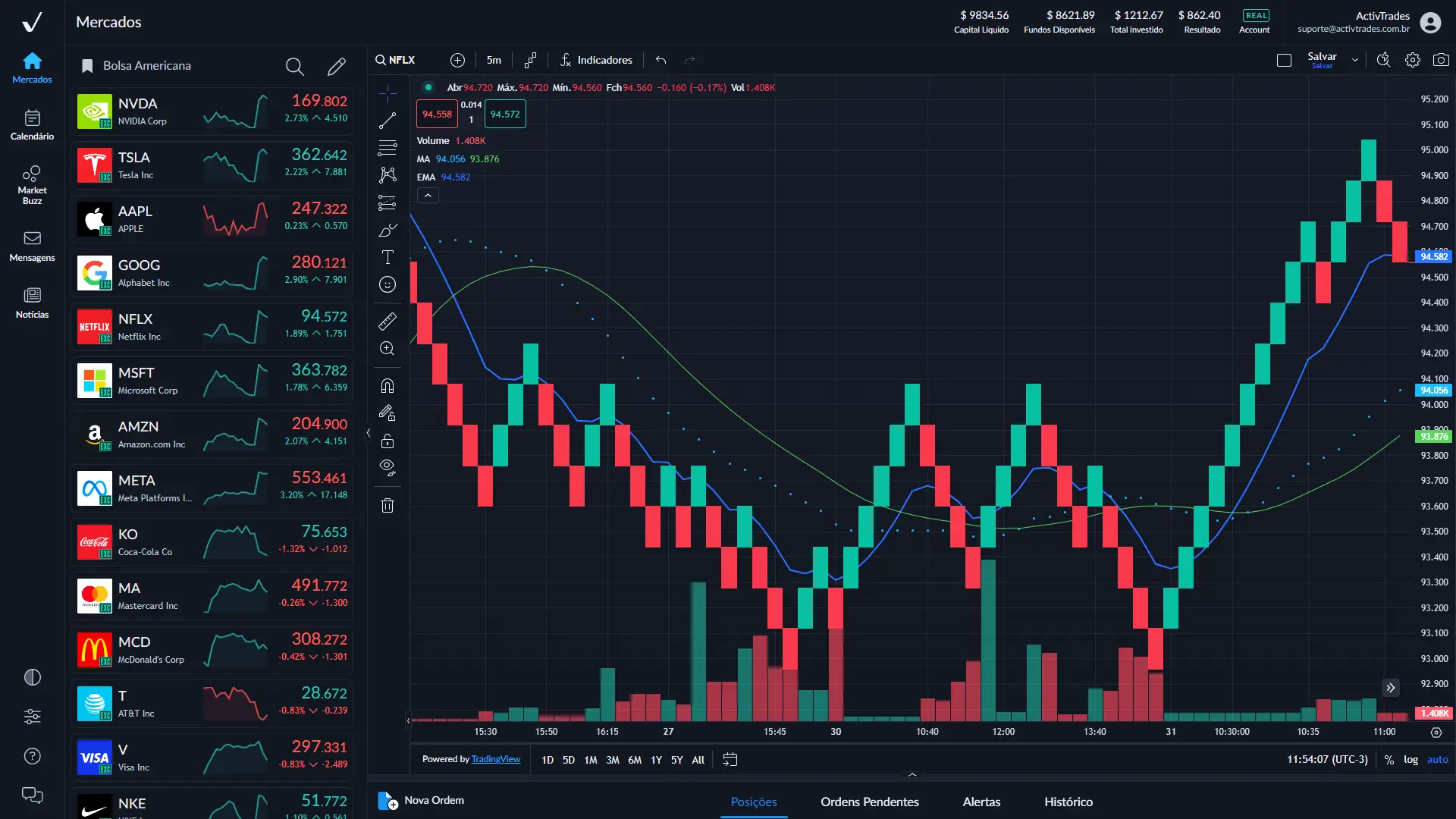1456x819 pixels.
Task: Switch to the Alertas tab
Action: coord(981,802)
